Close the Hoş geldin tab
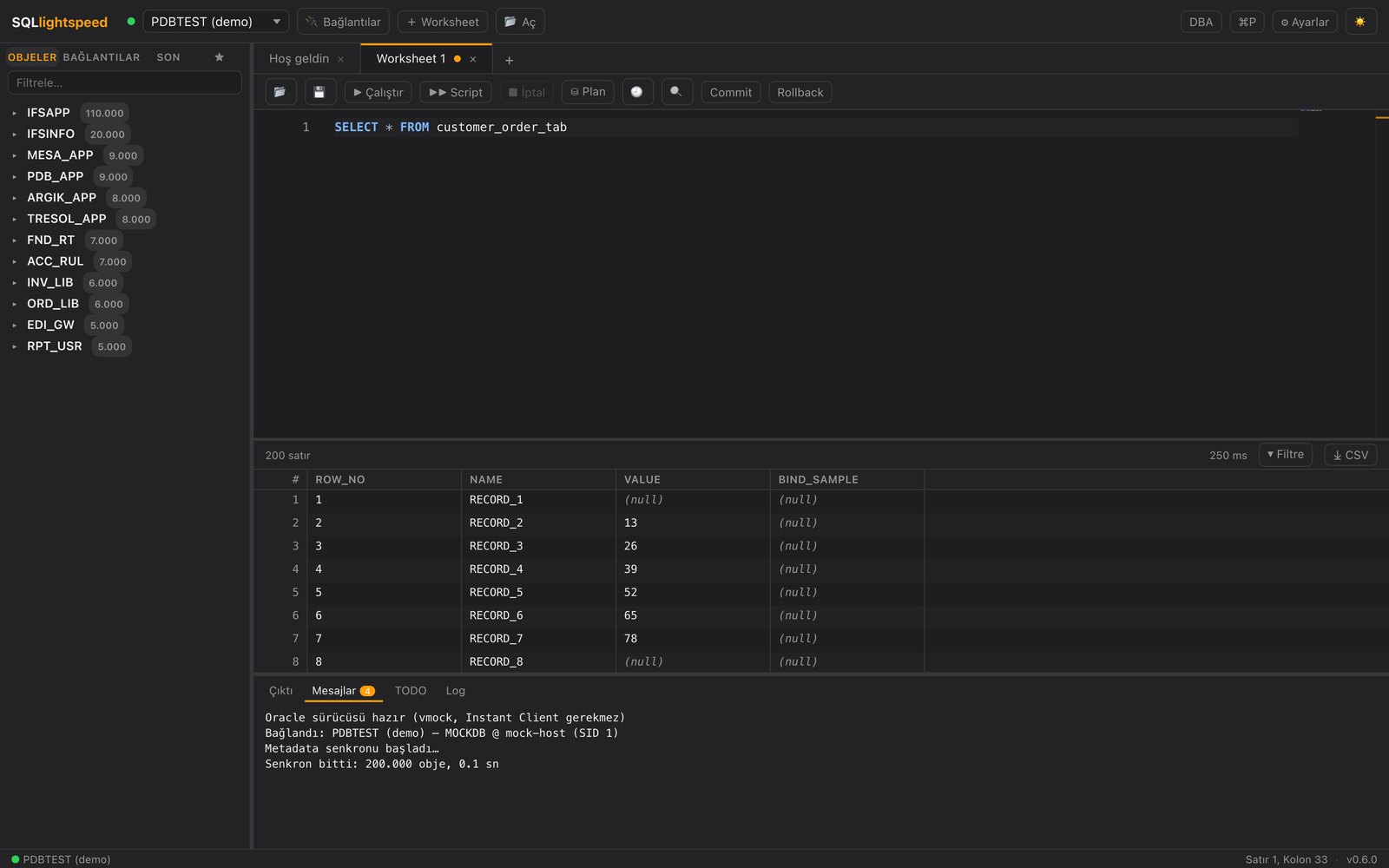This screenshot has width=1389, height=868. pos(341,59)
